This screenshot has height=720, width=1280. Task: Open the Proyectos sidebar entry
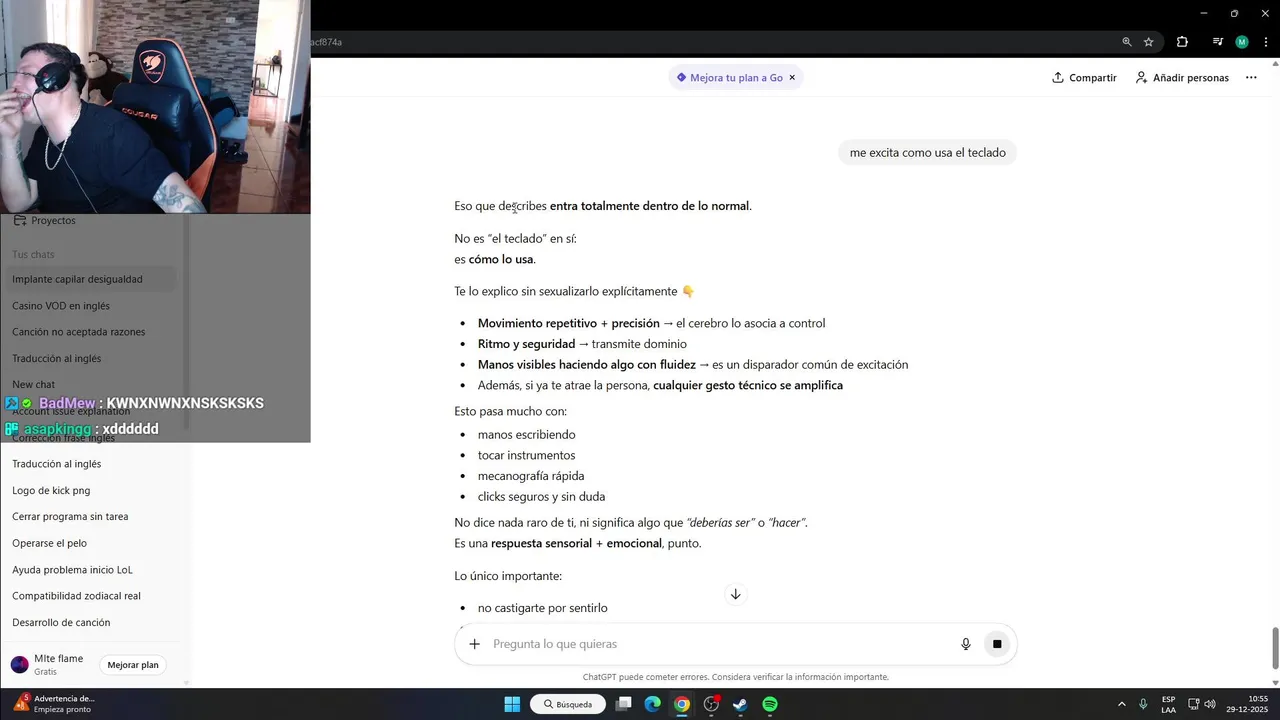pos(52,220)
